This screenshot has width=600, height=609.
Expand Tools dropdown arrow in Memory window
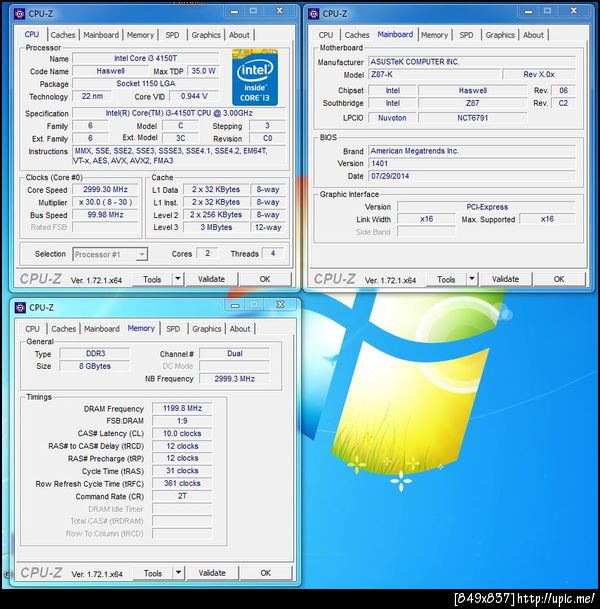click(x=179, y=572)
